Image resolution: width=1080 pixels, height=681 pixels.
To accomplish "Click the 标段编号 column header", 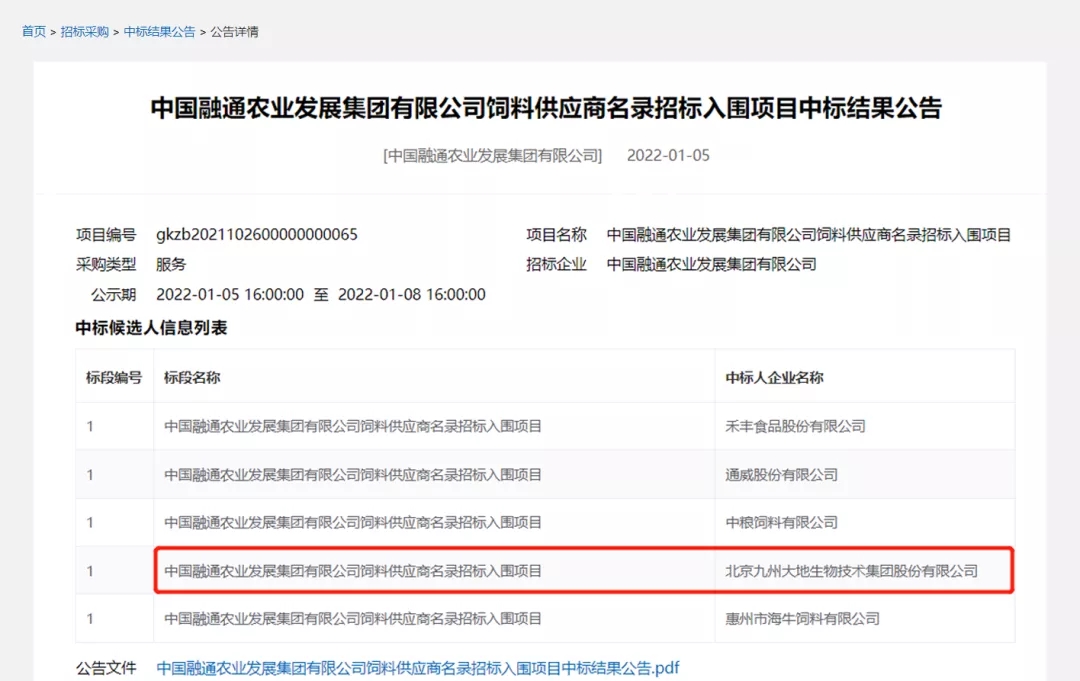I will pos(114,377).
